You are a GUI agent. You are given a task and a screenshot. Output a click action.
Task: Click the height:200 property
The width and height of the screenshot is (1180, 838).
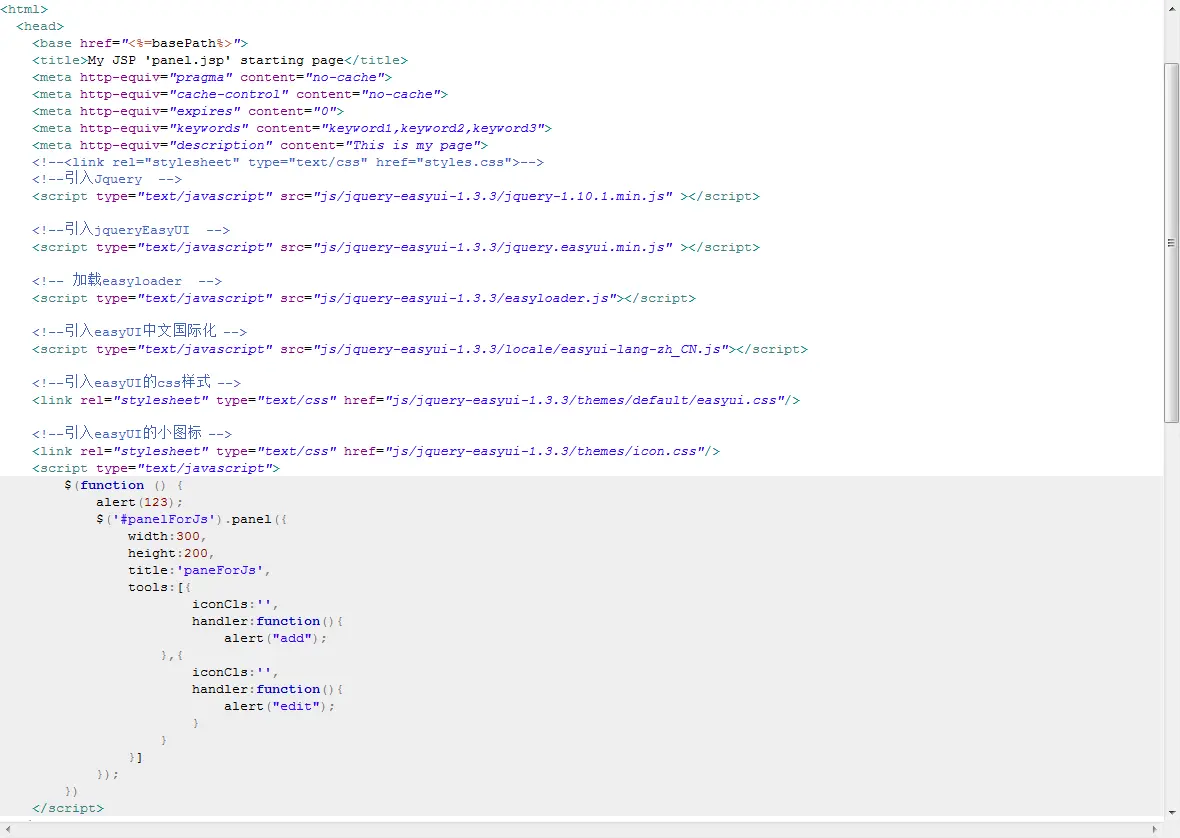coord(172,554)
